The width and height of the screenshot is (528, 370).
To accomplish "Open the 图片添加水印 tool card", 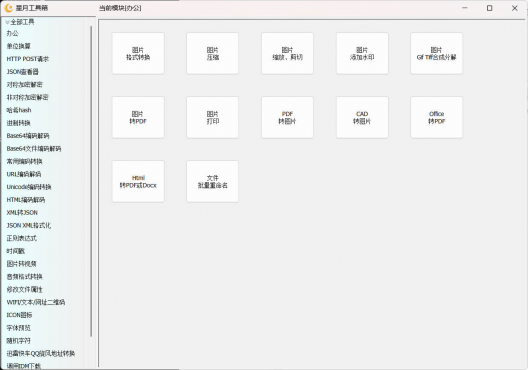I will 362,53.
